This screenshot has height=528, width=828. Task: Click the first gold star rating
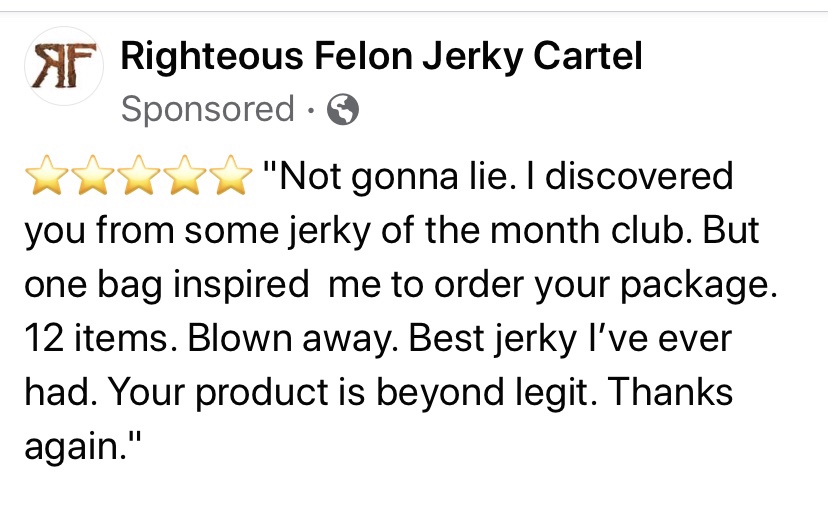coord(45,178)
